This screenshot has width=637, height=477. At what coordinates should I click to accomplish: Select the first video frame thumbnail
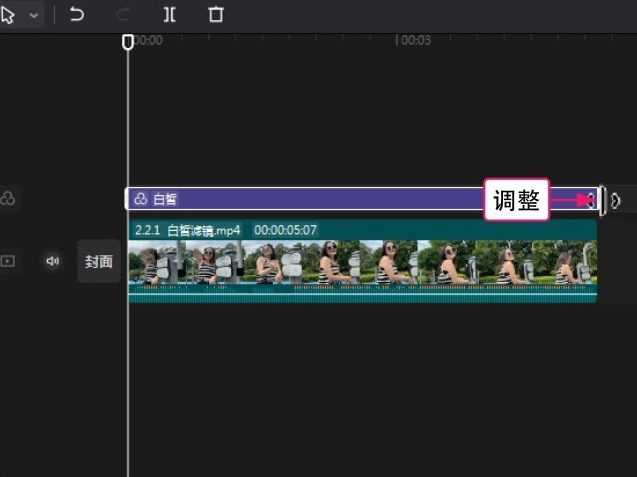(x=157, y=262)
